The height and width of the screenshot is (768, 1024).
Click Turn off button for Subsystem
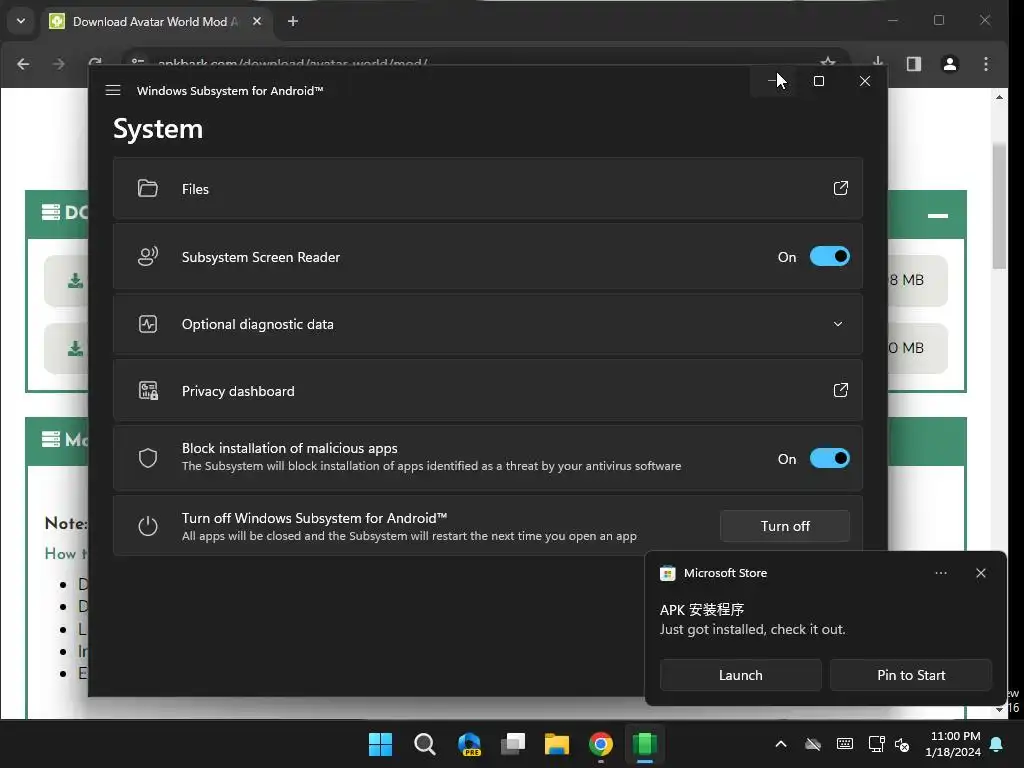tap(784, 526)
